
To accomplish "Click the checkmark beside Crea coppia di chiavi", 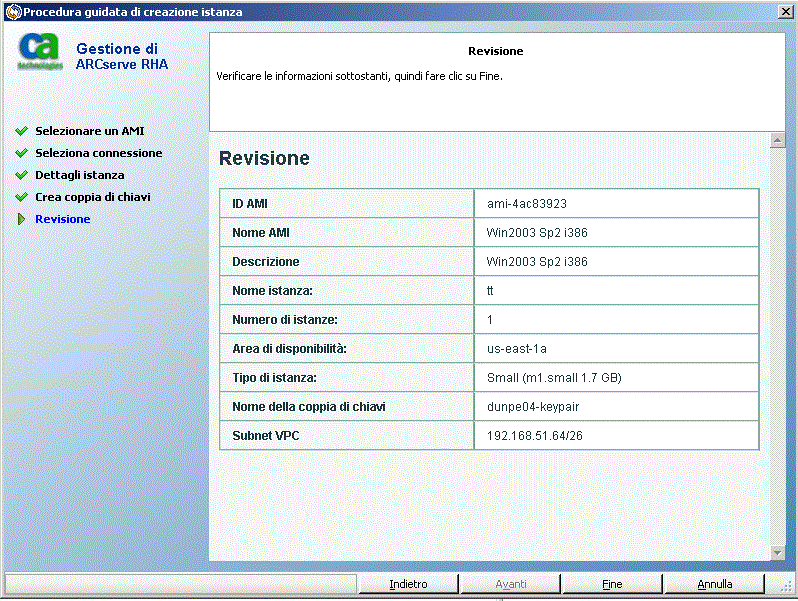I will point(21,197).
